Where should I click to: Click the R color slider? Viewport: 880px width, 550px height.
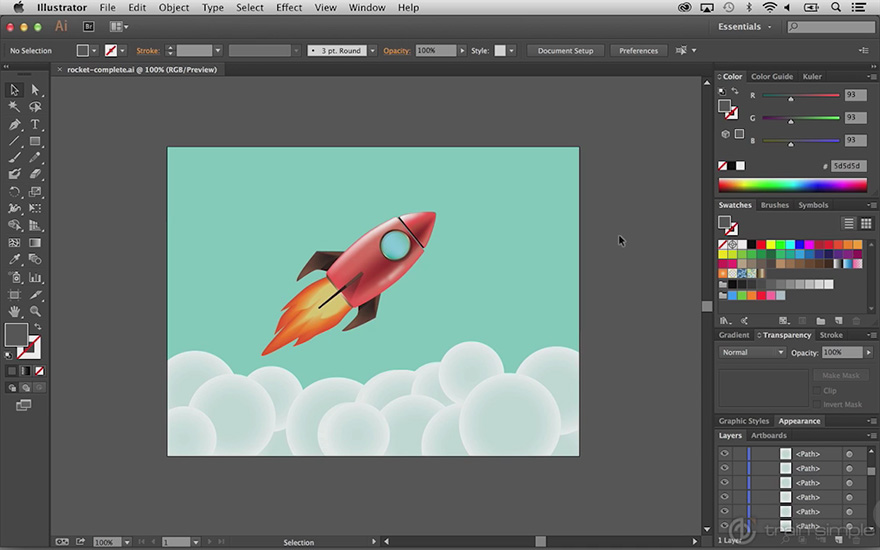[801, 95]
